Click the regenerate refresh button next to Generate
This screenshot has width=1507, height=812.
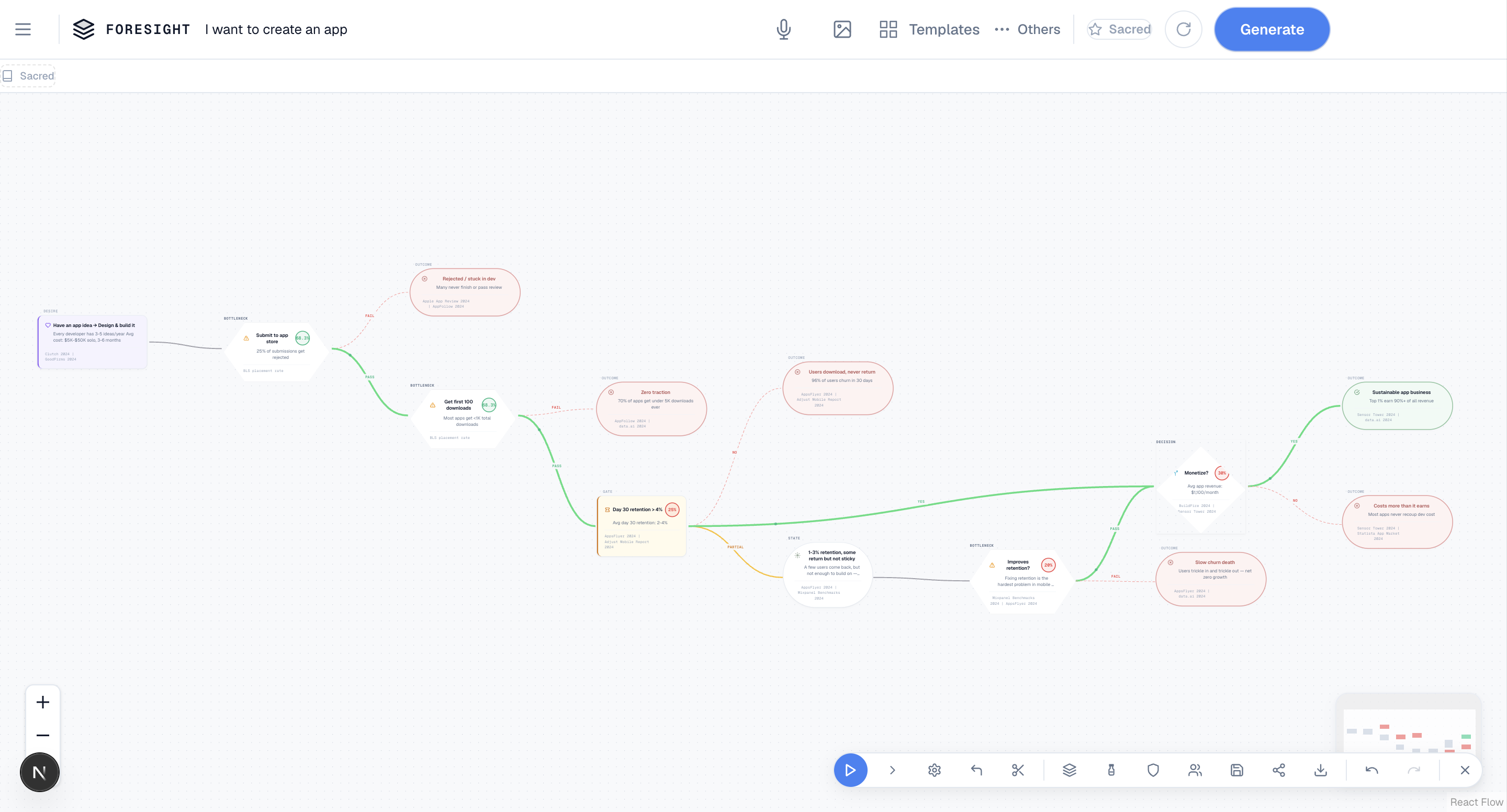point(1184,29)
